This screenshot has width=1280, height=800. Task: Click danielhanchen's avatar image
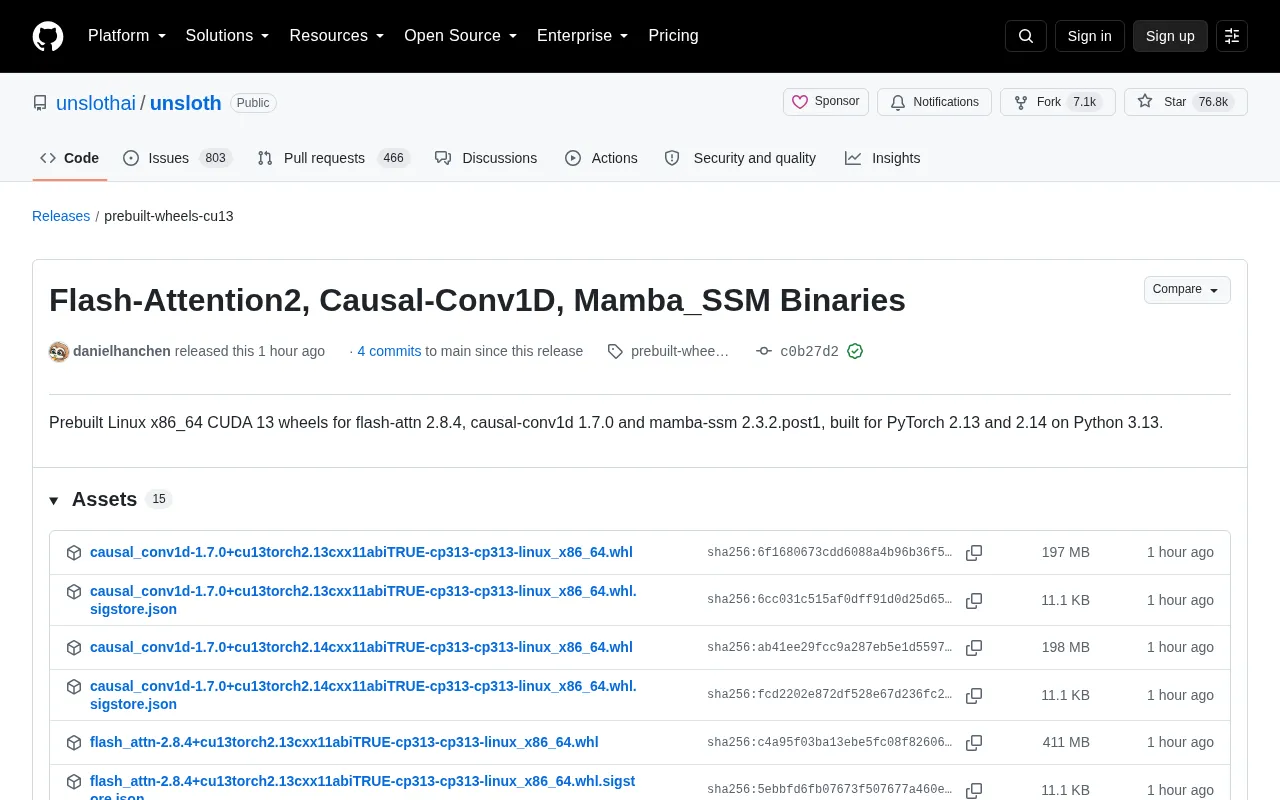[x=59, y=351]
